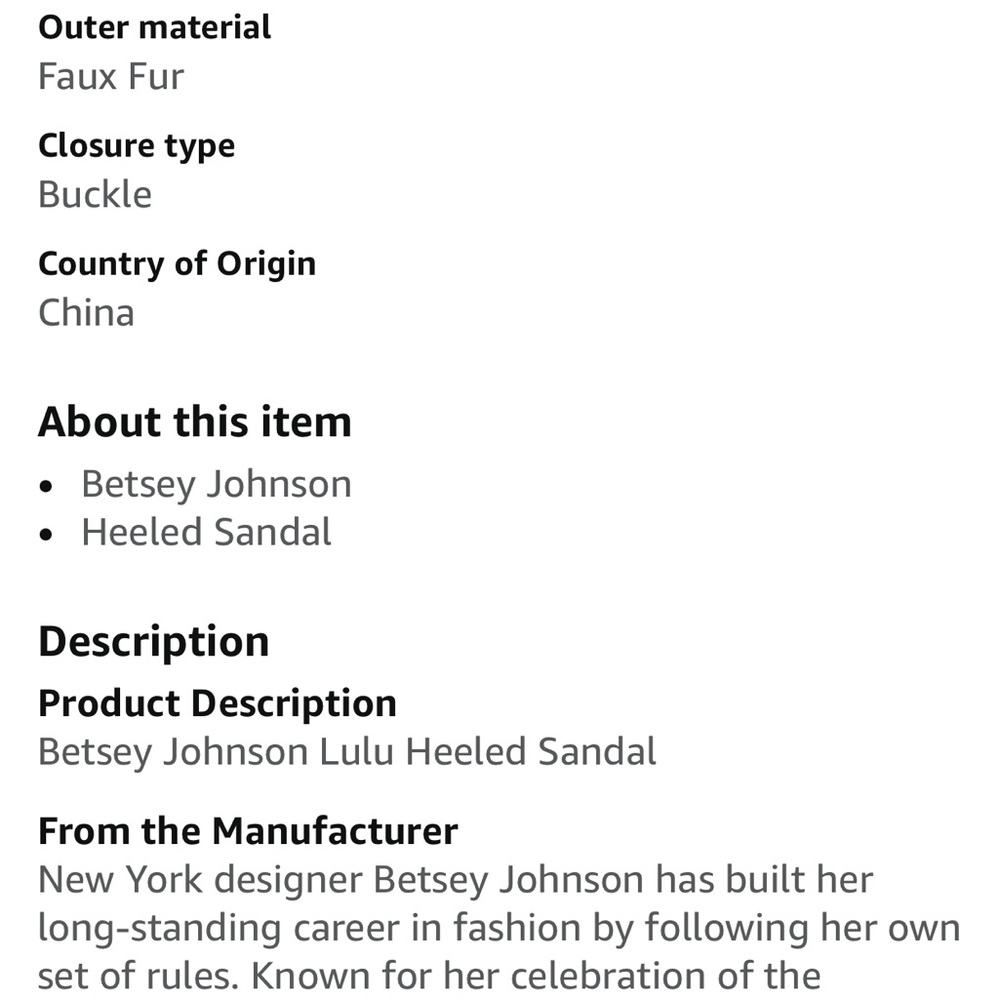Click the About this item heading
The height and width of the screenshot is (1000, 1000).
point(195,422)
